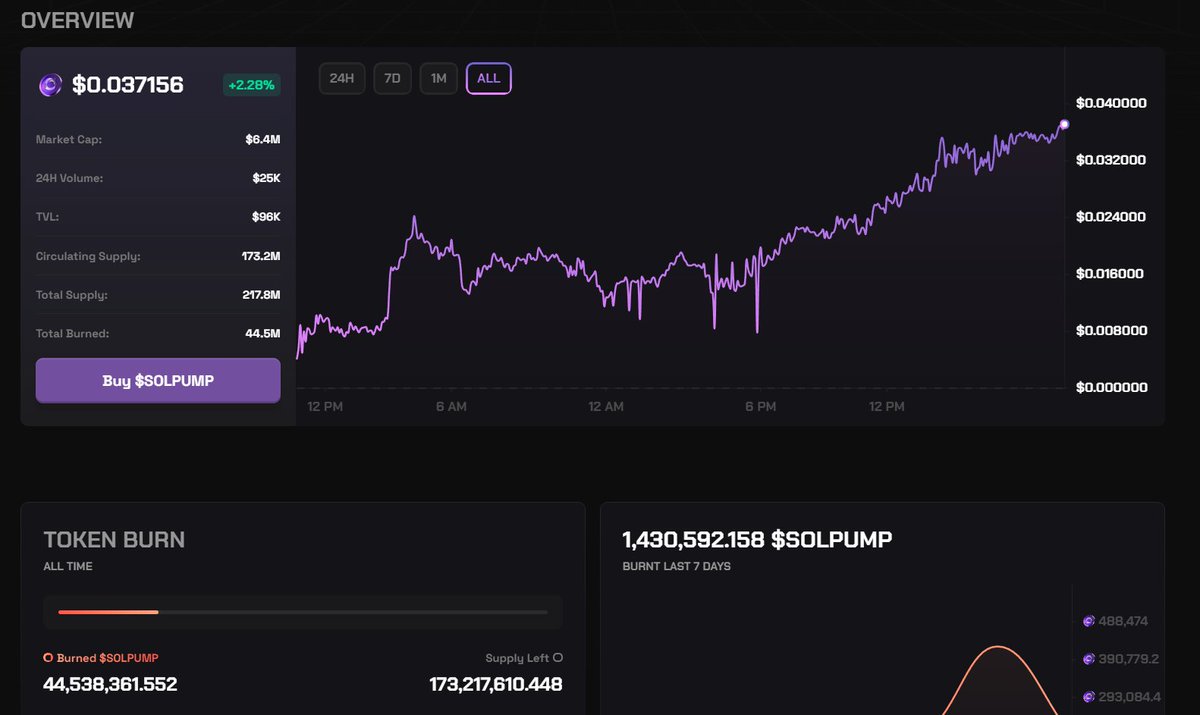This screenshot has height=715, width=1200.
Task: Click the Buy $SOLPUMP button
Action: [x=158, y=381]
